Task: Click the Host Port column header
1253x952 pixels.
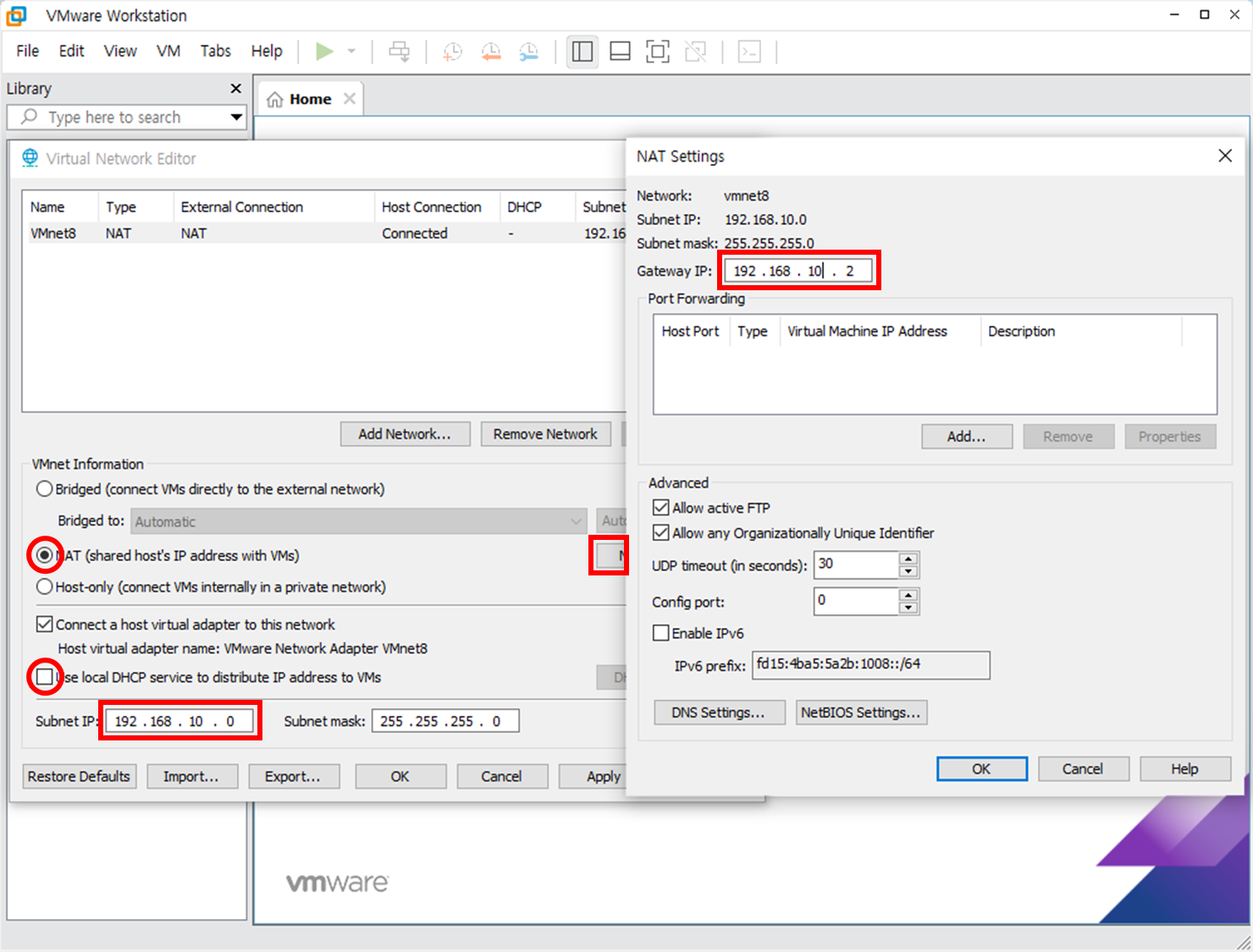Action: pyautogui.click(x=691, y=332)
